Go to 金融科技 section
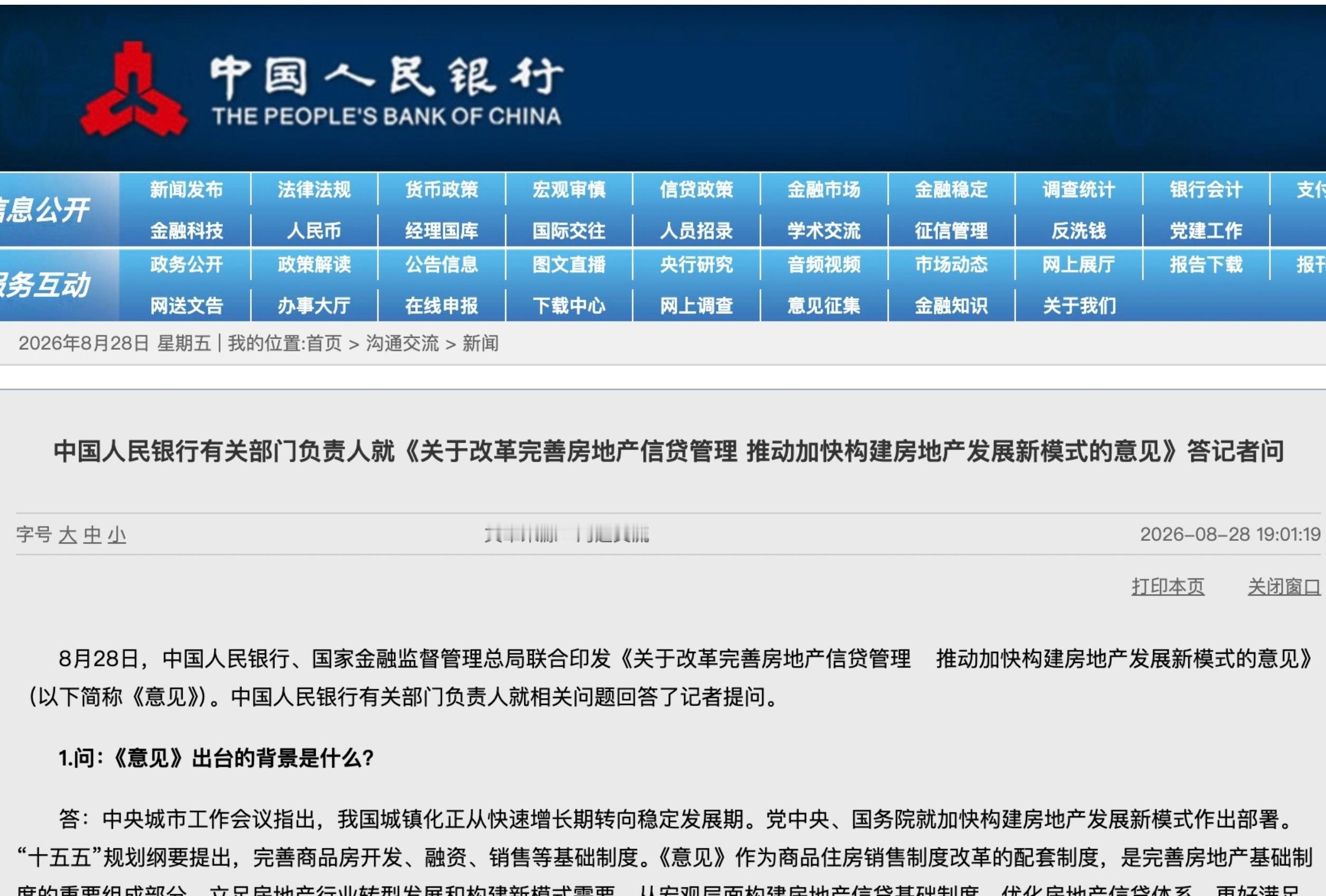The width and height of the screenshot is (1326, 896). (186, 231)
